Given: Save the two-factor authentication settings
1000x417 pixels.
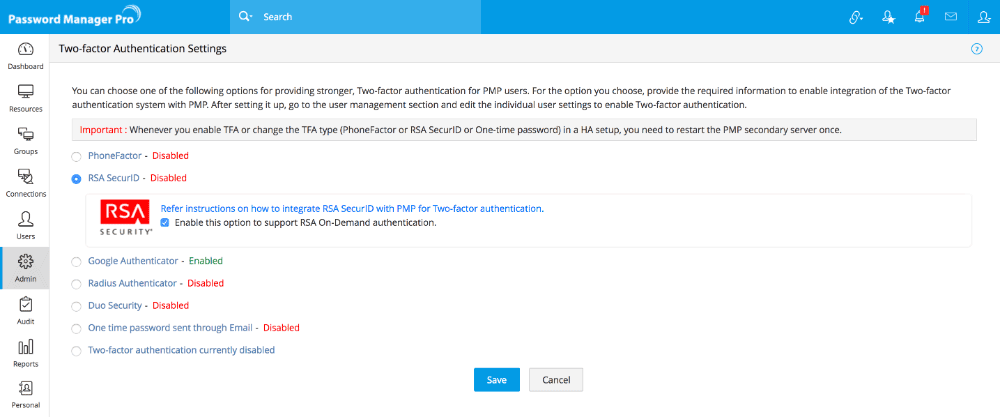Looking at the screenshot, I should 496,380.
